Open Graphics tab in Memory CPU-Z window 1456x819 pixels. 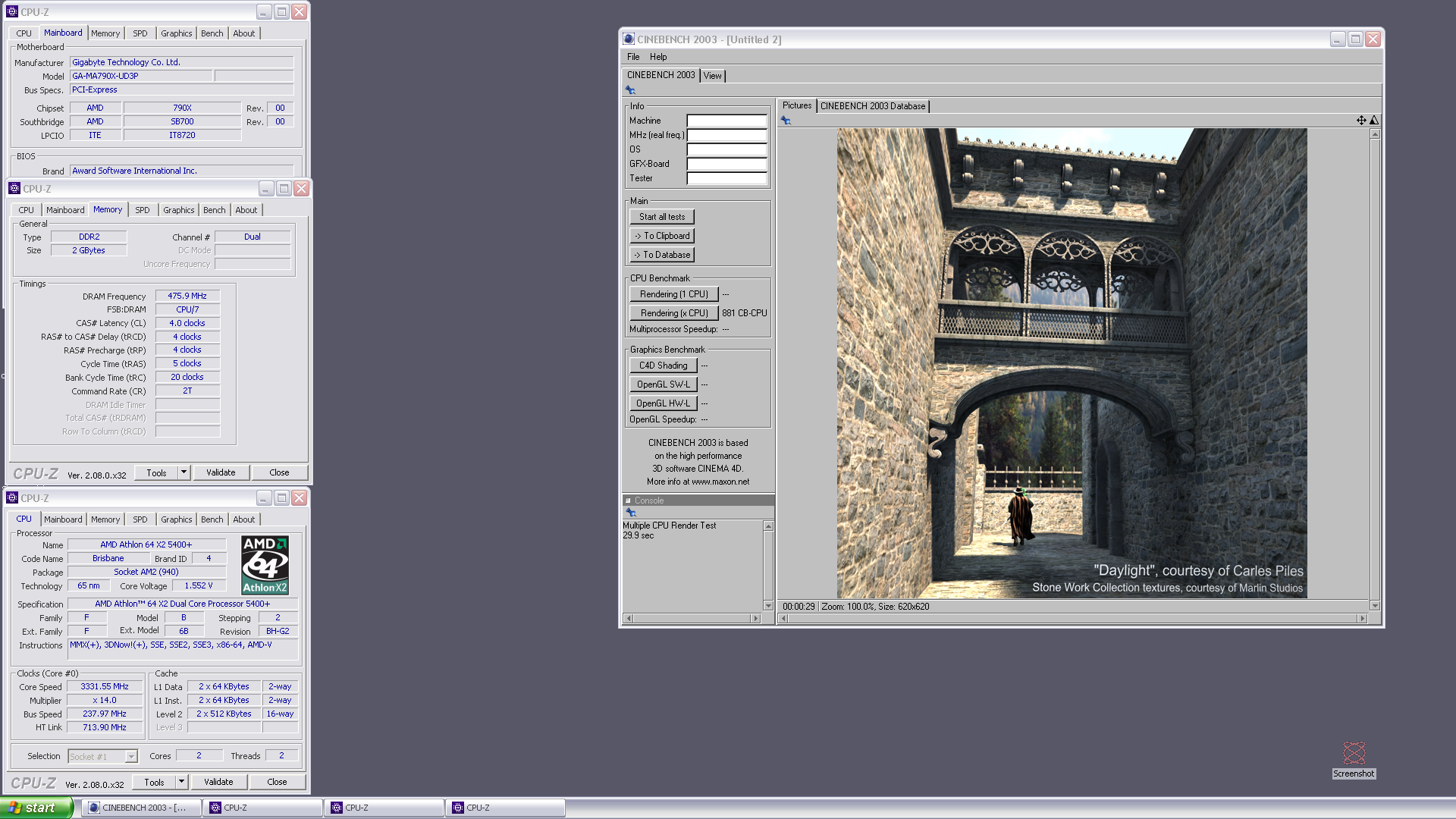coord(179,210)
